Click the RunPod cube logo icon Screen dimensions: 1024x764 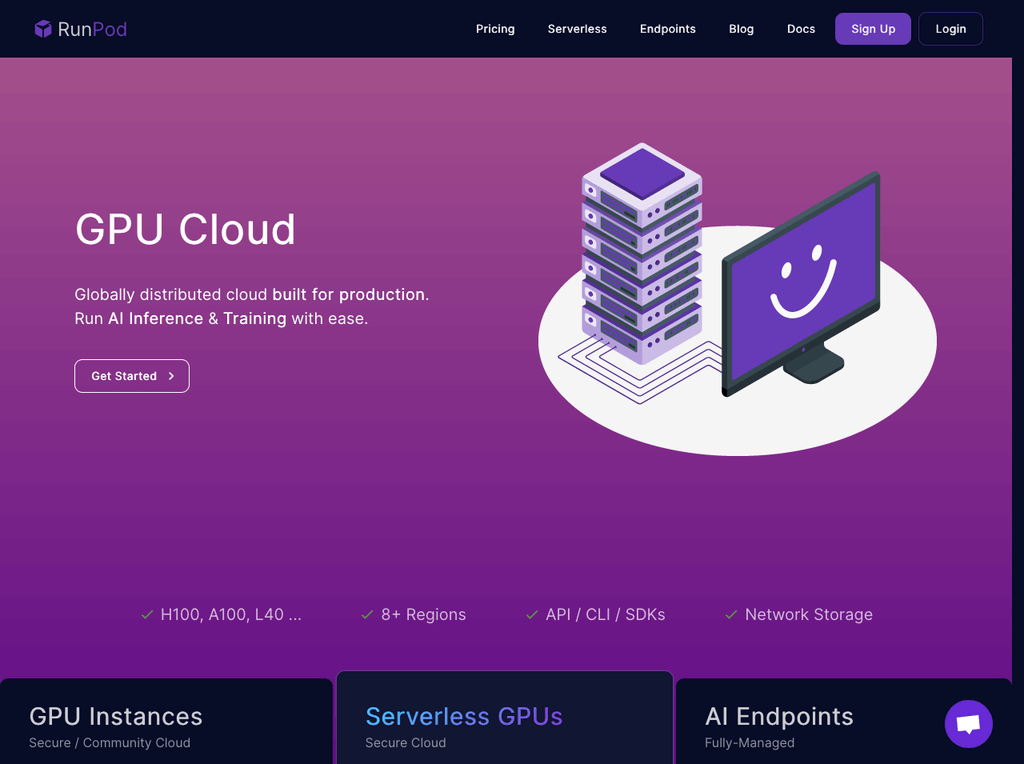[x=43, y=29]
